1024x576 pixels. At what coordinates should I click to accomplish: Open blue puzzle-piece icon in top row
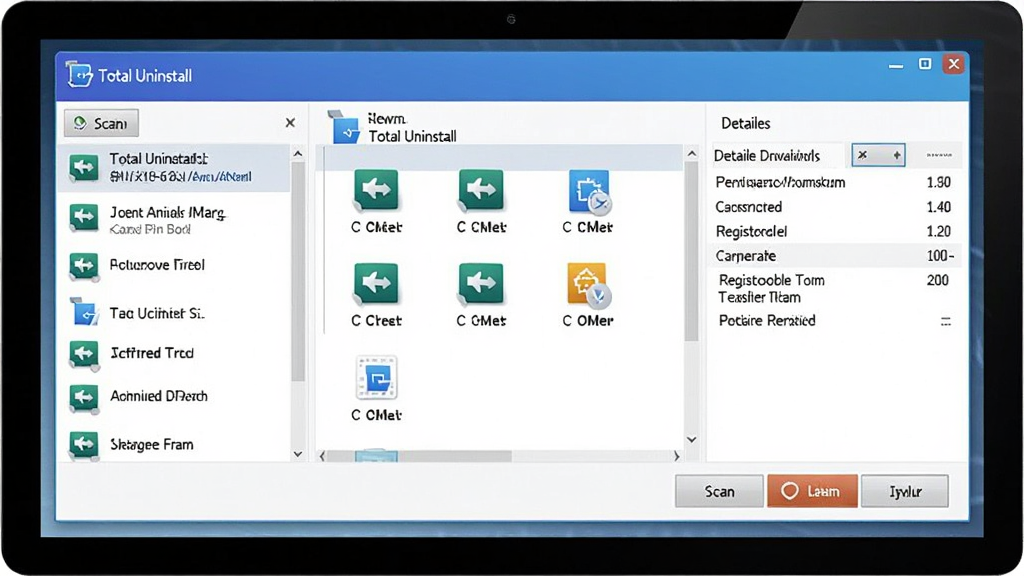(589, 192)
